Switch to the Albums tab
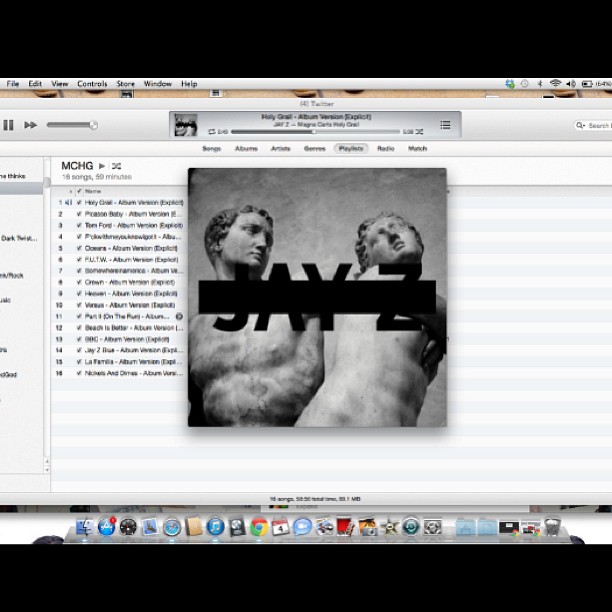Image resolution: width=612 pixels, height=612 pixels. [246, 148]
